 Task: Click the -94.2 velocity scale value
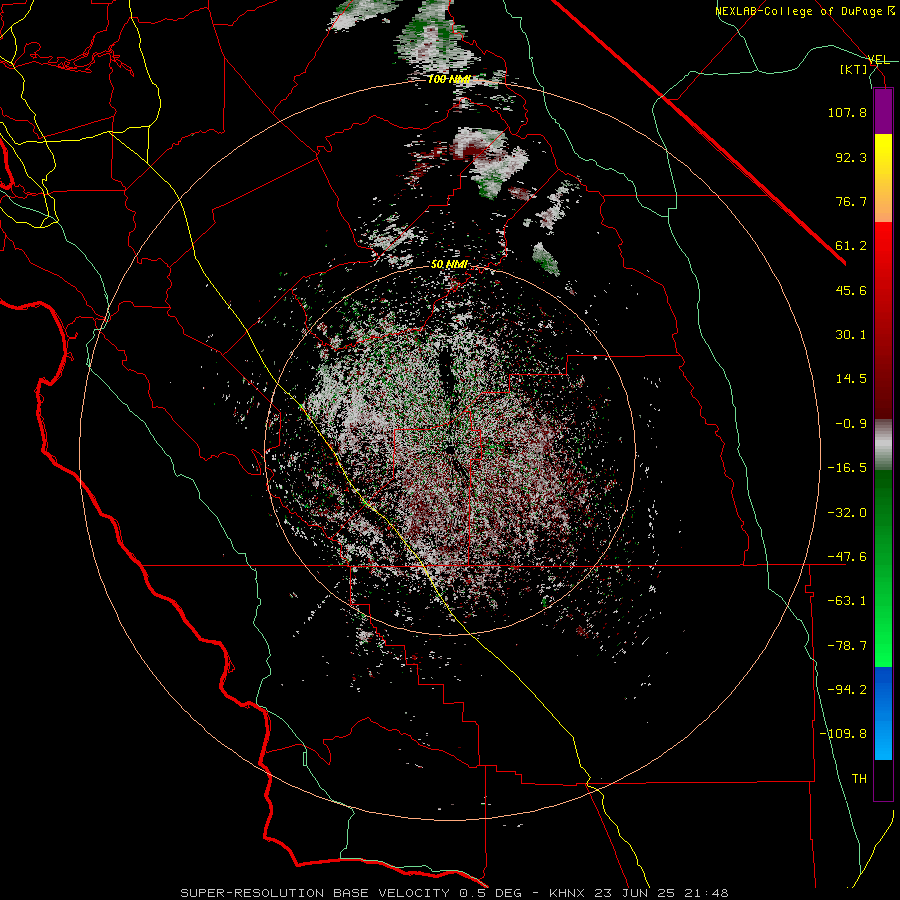tap(847, 690)
